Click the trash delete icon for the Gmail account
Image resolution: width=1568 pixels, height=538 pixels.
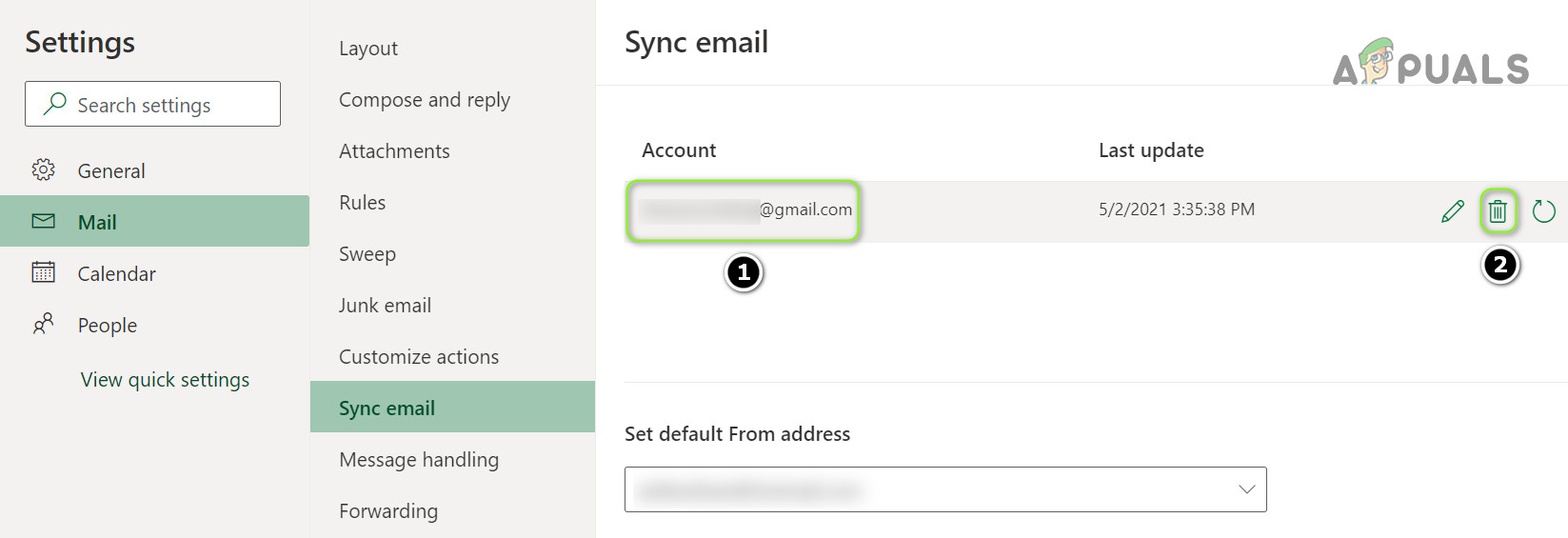tap(1498, 210)
